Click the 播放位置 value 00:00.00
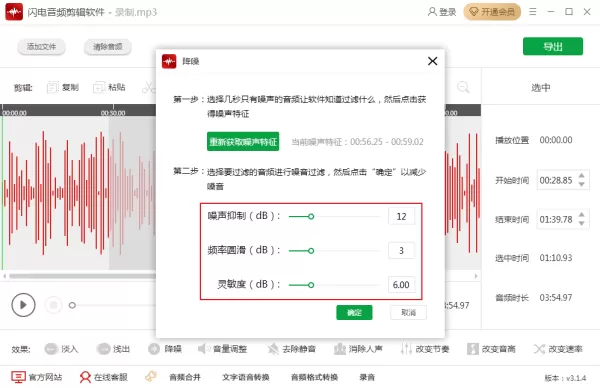Viewport: 600px width, 388px height. pyautogui.click(x=556, y=140)
